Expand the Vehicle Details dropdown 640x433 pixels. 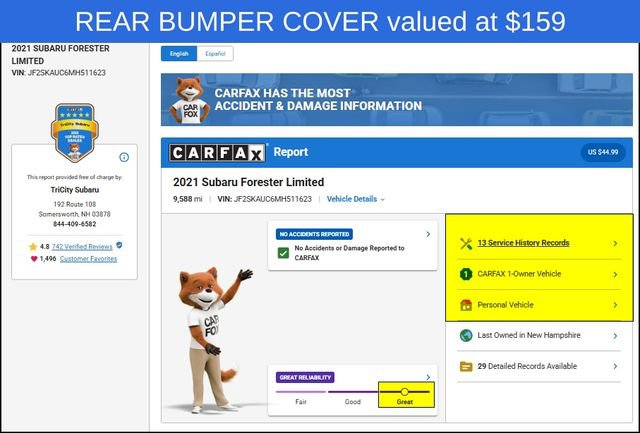pos(356,199)
